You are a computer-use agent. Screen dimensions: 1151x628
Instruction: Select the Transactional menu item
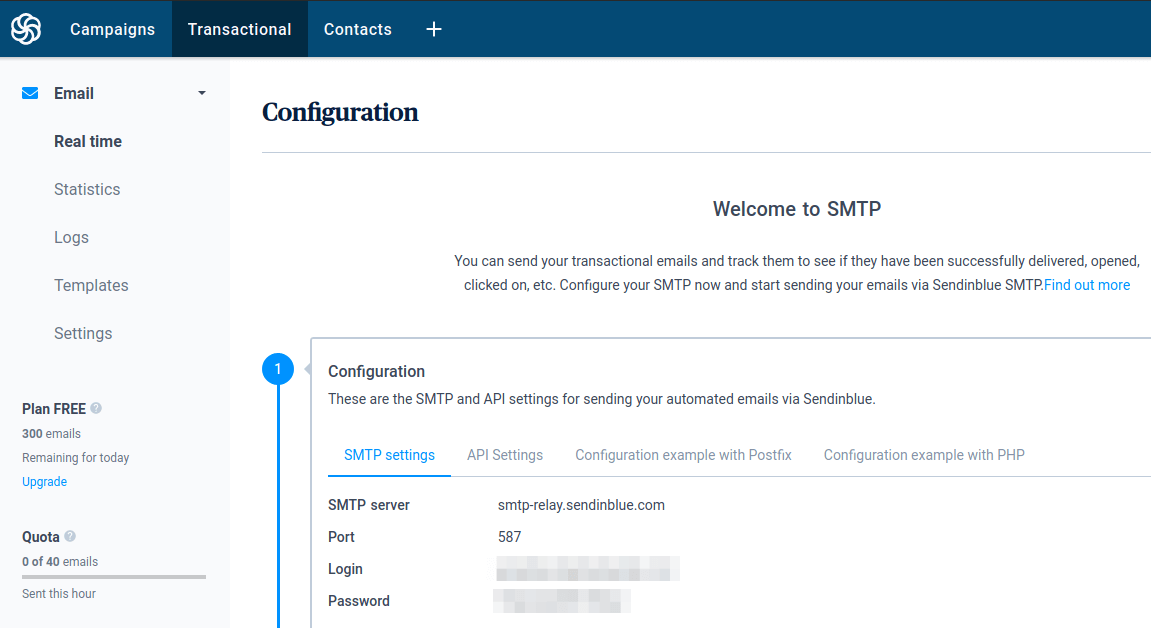pyautogui.click(x=239, y=29)
